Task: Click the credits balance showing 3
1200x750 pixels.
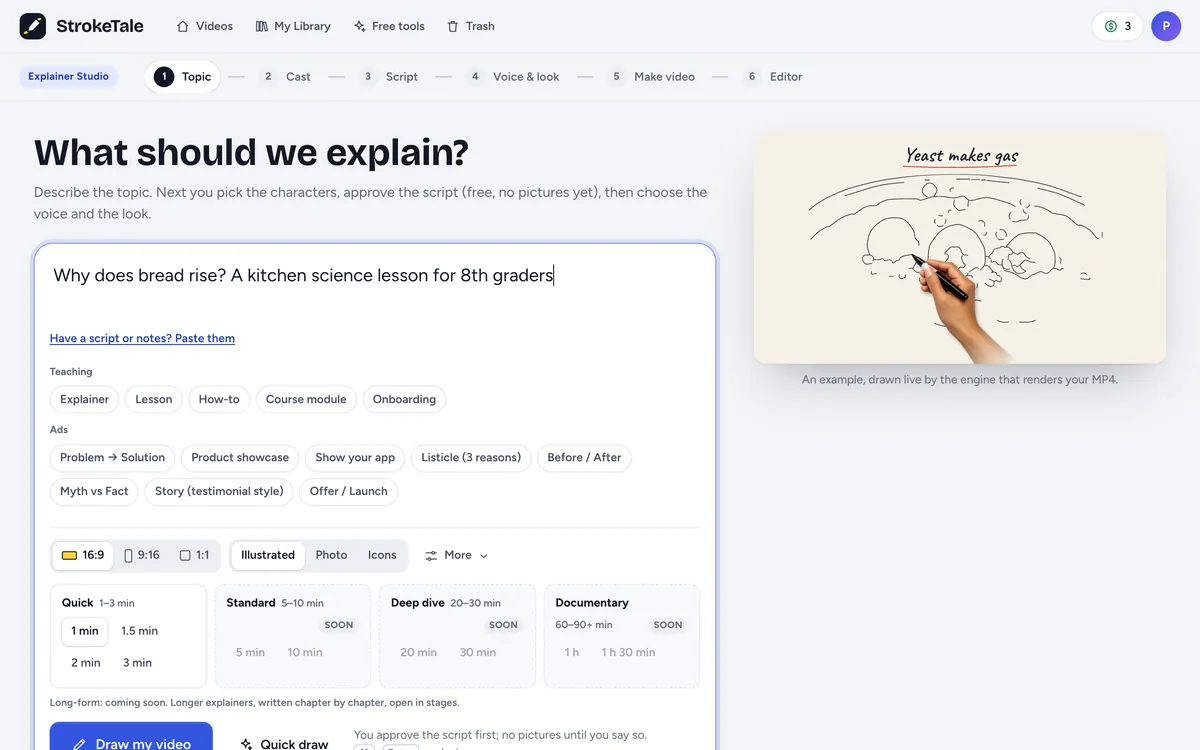Action: (x=1118, y=26)
